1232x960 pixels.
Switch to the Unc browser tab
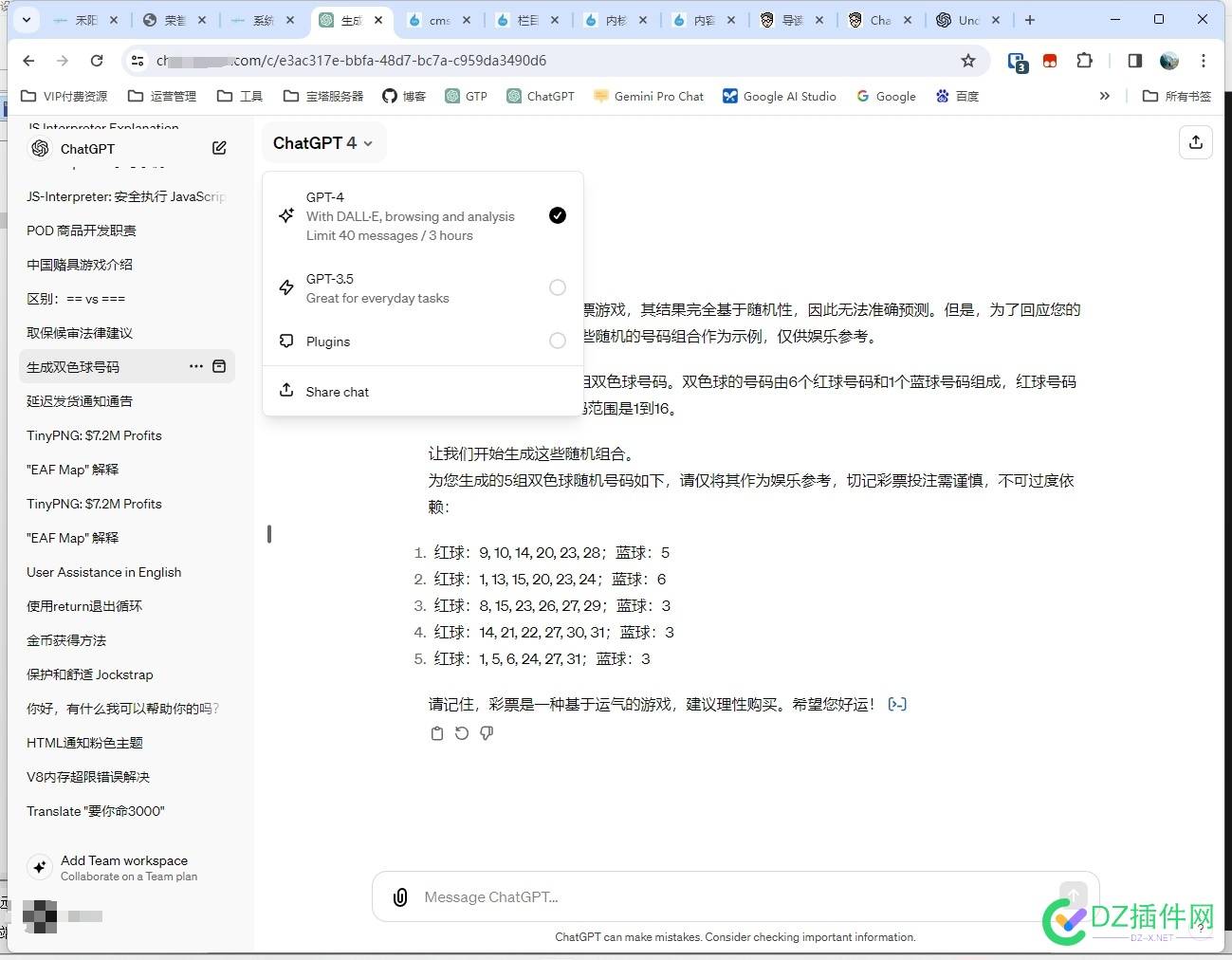[969, 20]
